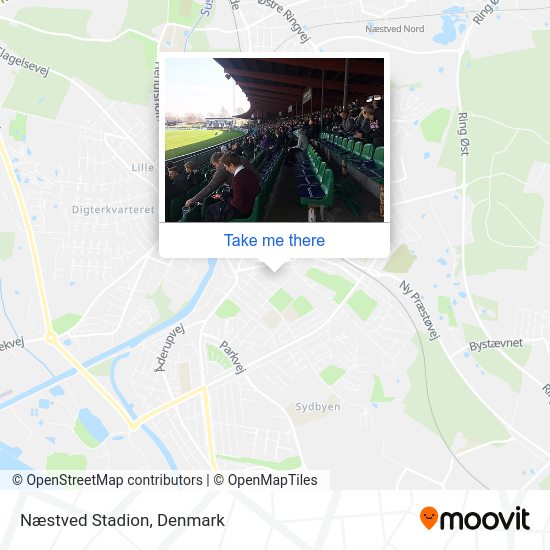This screenshot has width=550, height=550.
Task: Click the Åderupvej street label
Action: point(170,348)
